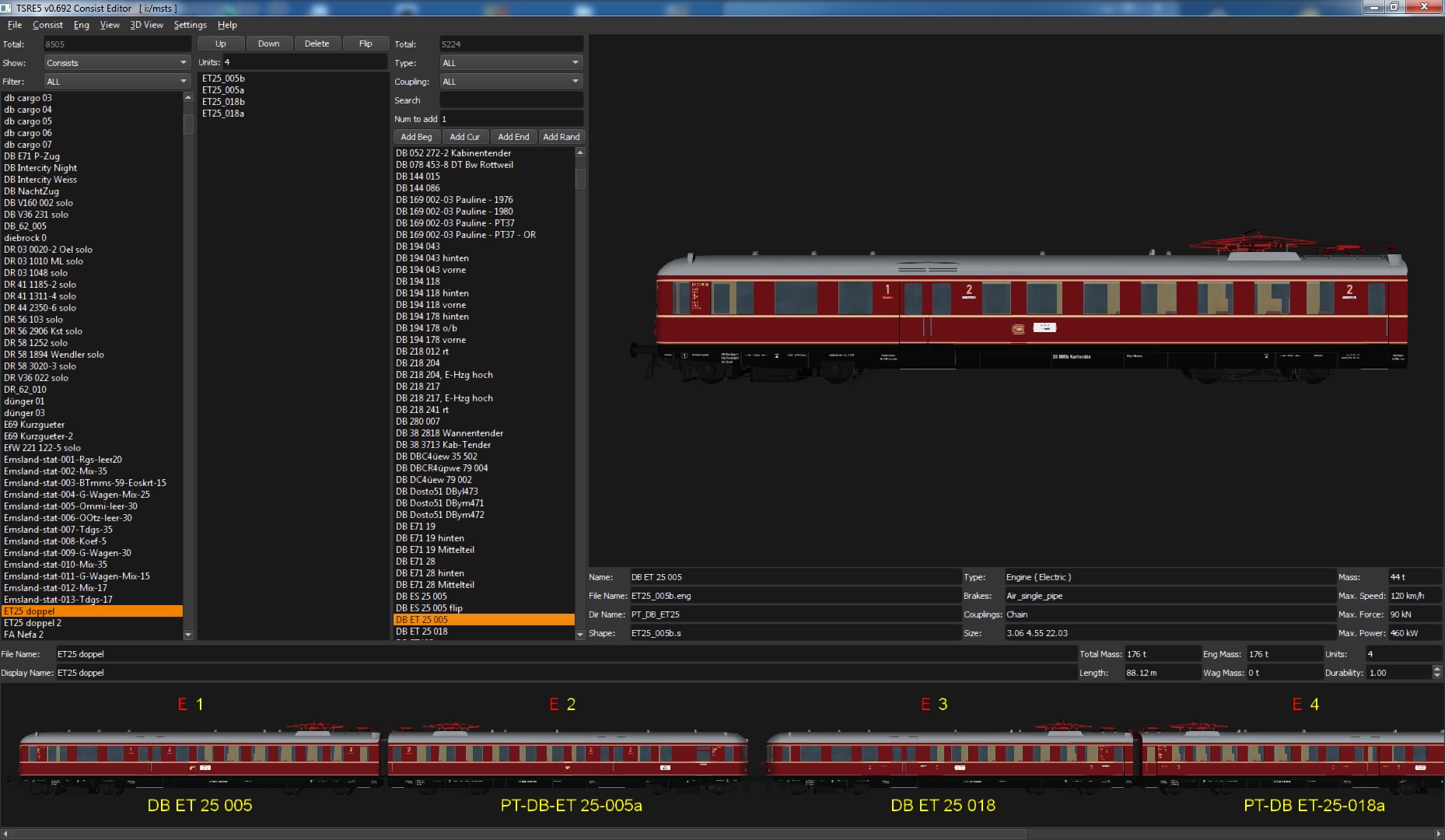Image resolution: width=1445 pixels, height=840 pixels.
Task: Open the Type filter dropdown
Action: point(510,63)
